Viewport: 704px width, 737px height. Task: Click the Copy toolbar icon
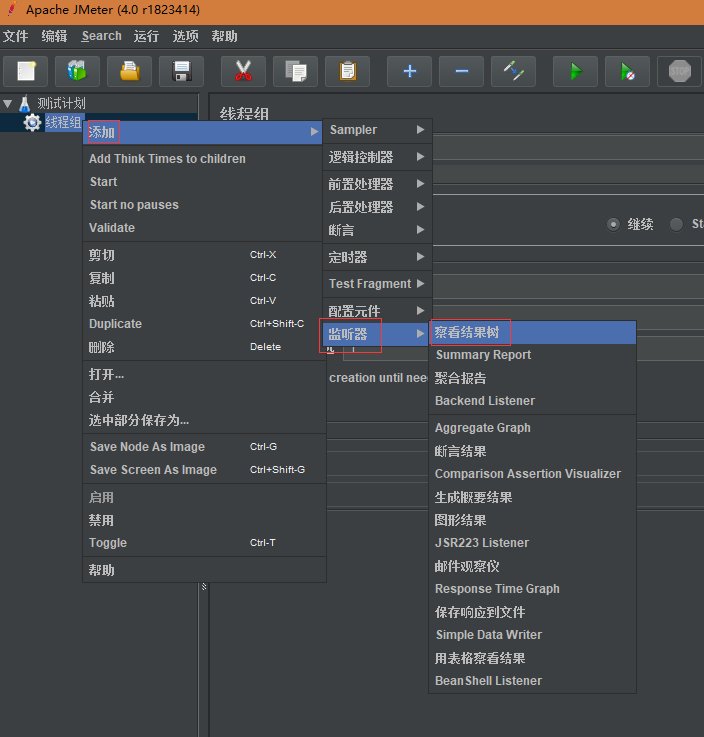(296, 71)
